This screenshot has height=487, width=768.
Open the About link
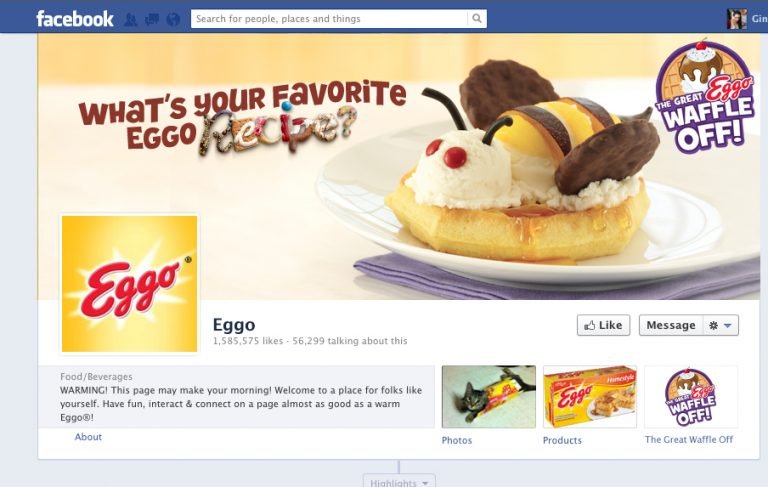pos(88,437)
